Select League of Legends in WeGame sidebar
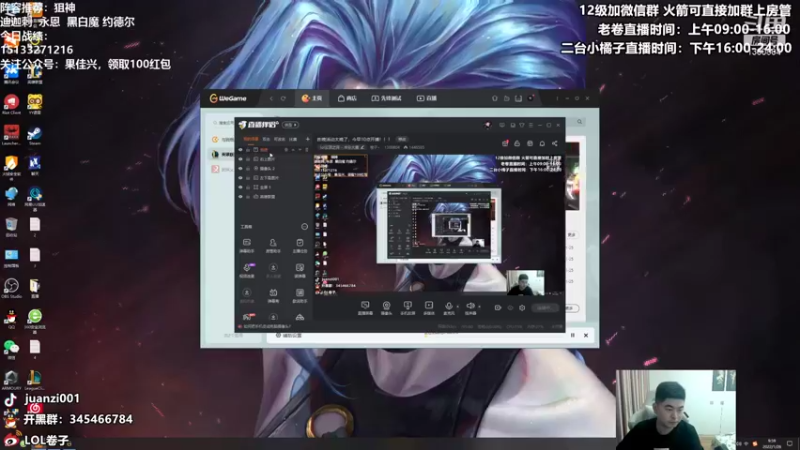The image size is (800, 450). [x=221, y=154]
